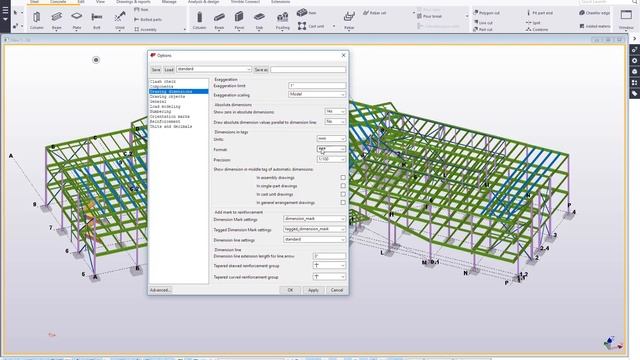Switch to the Edit ribbon tab
Image resolution: width=640 pixels, height=360 pixels.
(x=81, y=2)
